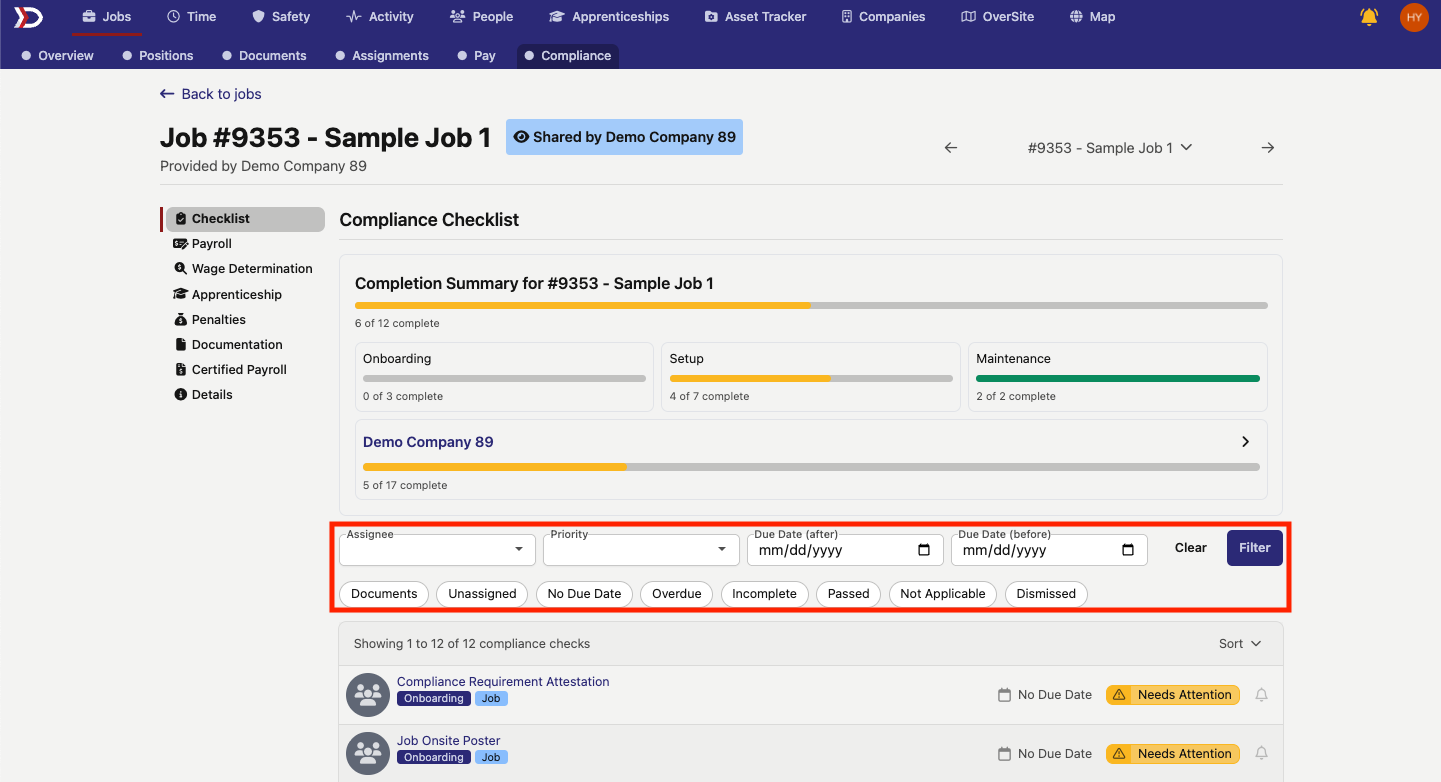Open the Priority dropdown
Screen dimensions: 1441x782
pyautogui.click(x=640, y=550)
